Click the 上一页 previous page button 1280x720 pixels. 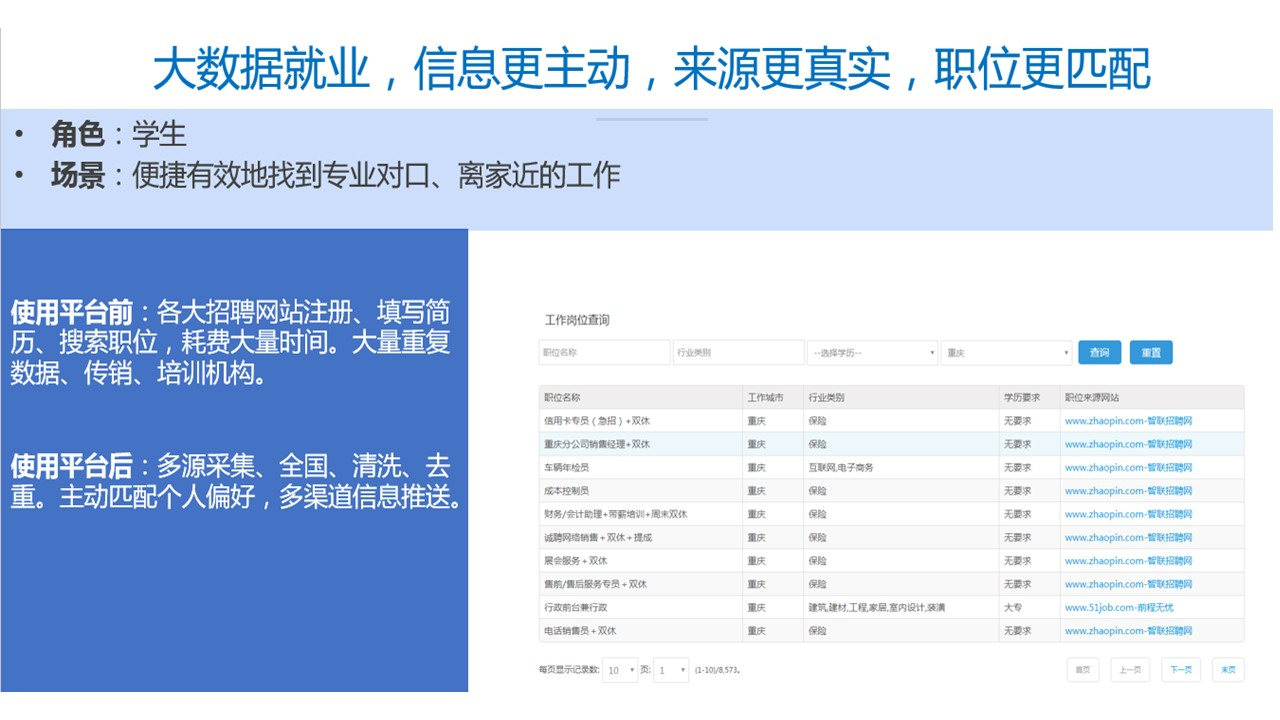1130,670
